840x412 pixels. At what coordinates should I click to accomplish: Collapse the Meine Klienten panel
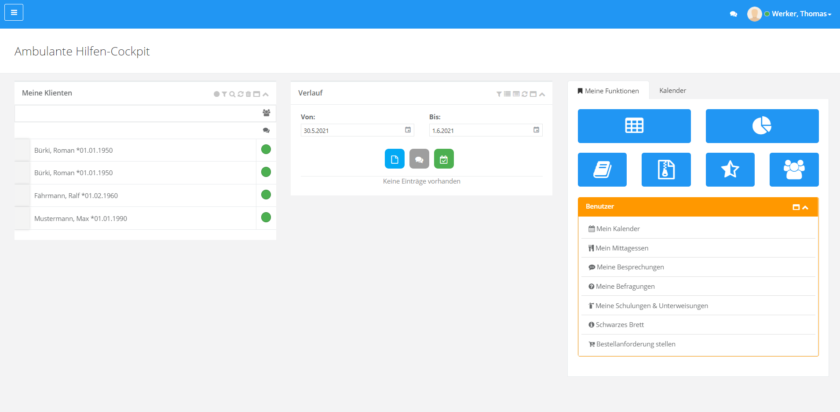coord(265,94)
